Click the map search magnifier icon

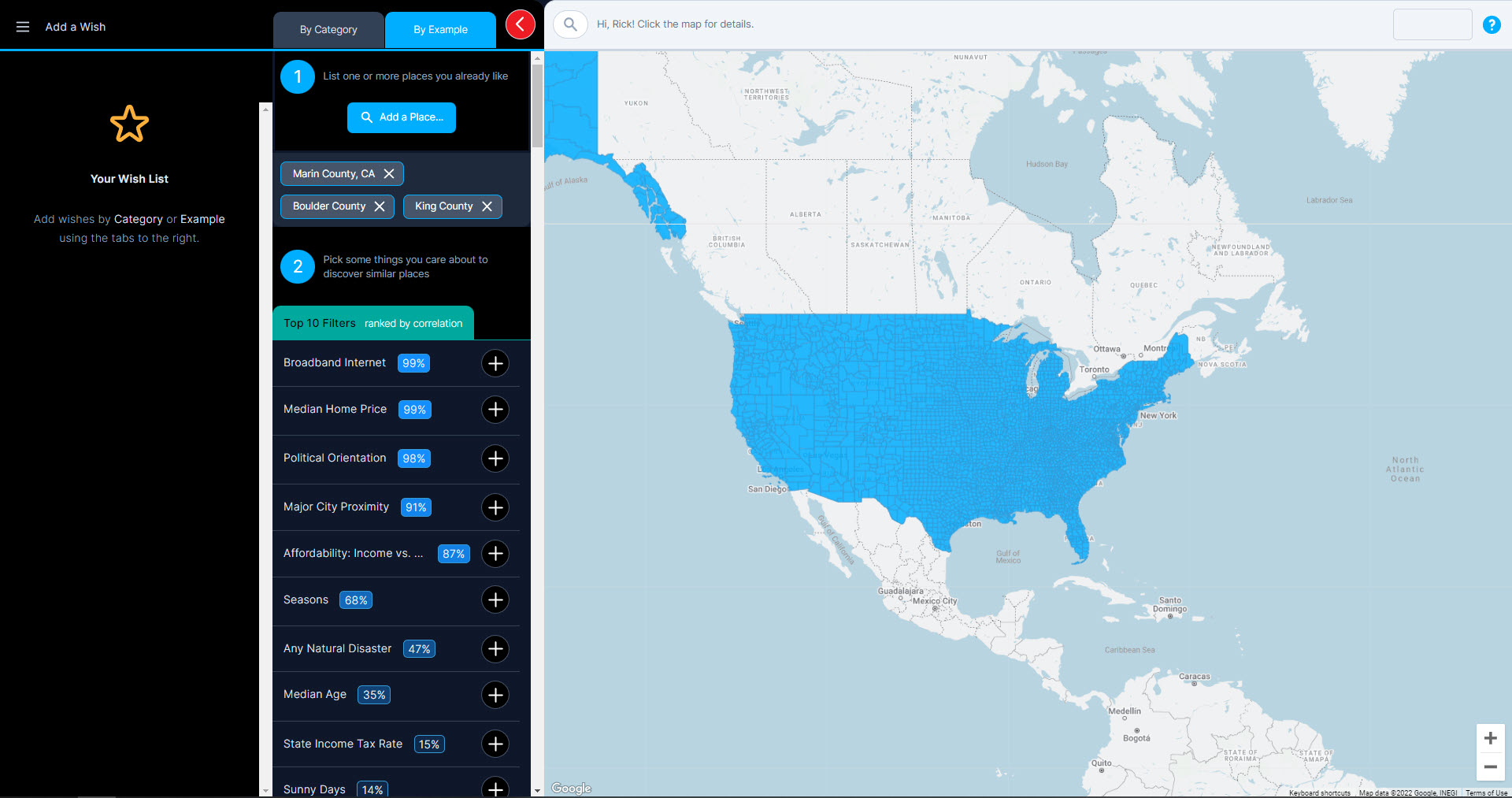click(x=570, y=24)
